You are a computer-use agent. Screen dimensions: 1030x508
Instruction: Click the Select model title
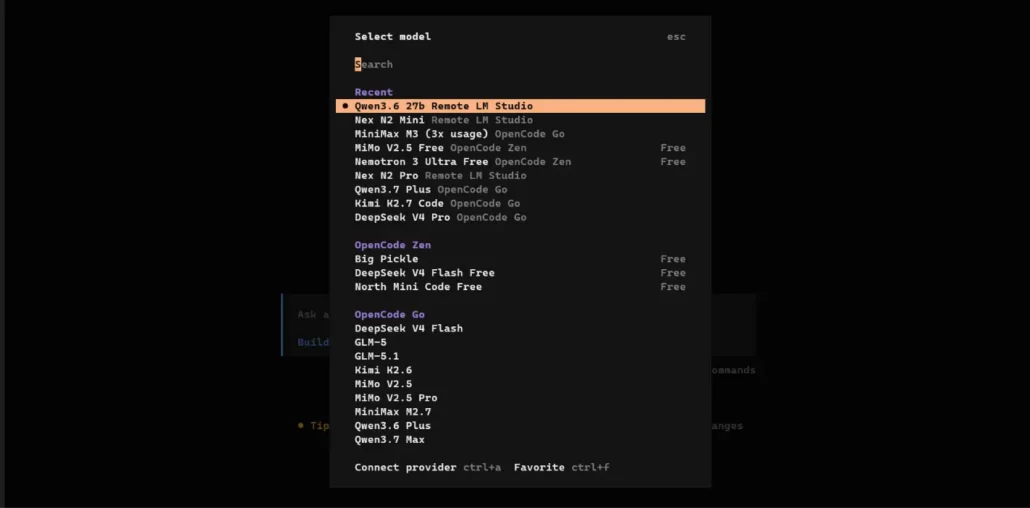pyautogui.click(x=393, y=37)
